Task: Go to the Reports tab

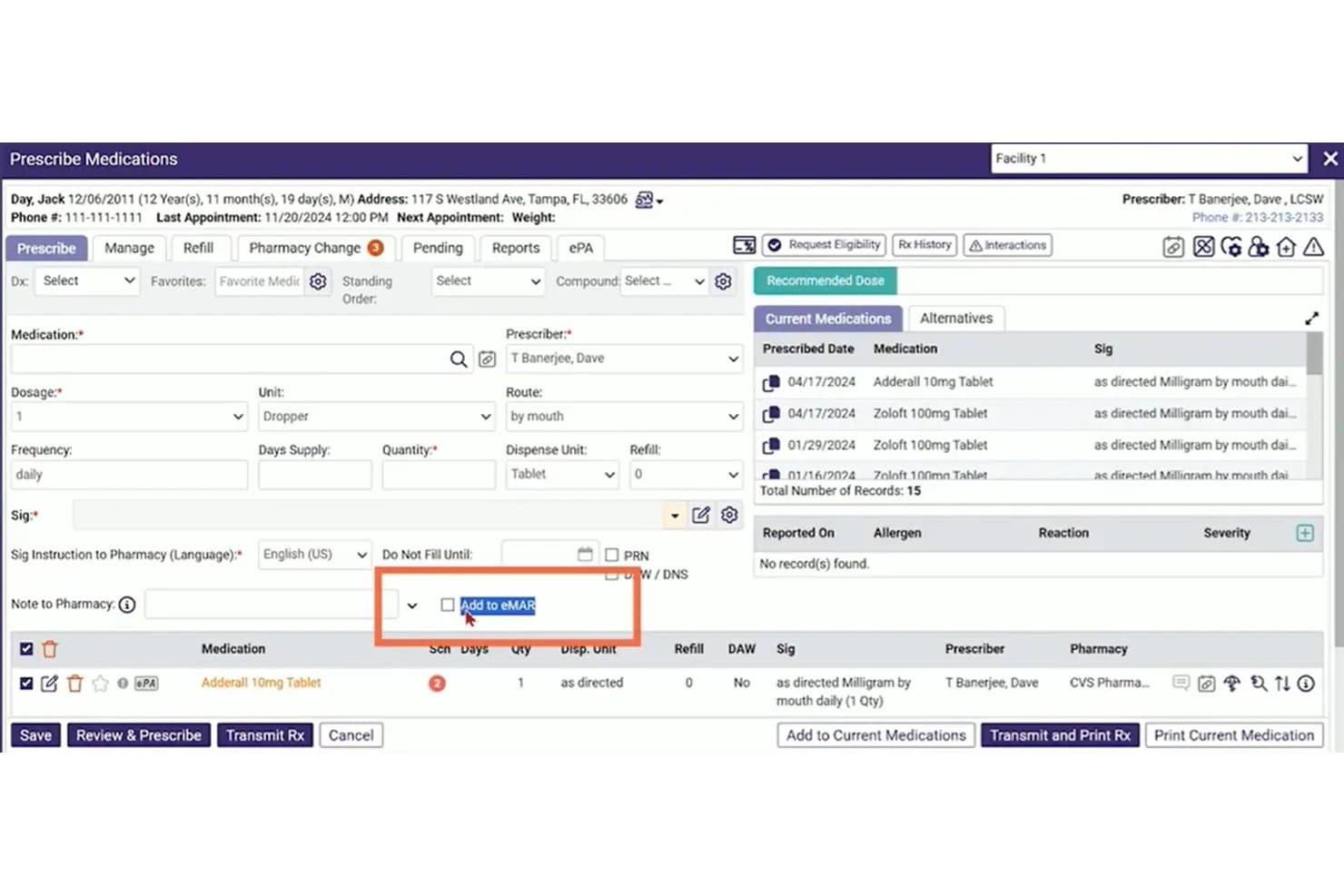Action: (x=516, y=248)
